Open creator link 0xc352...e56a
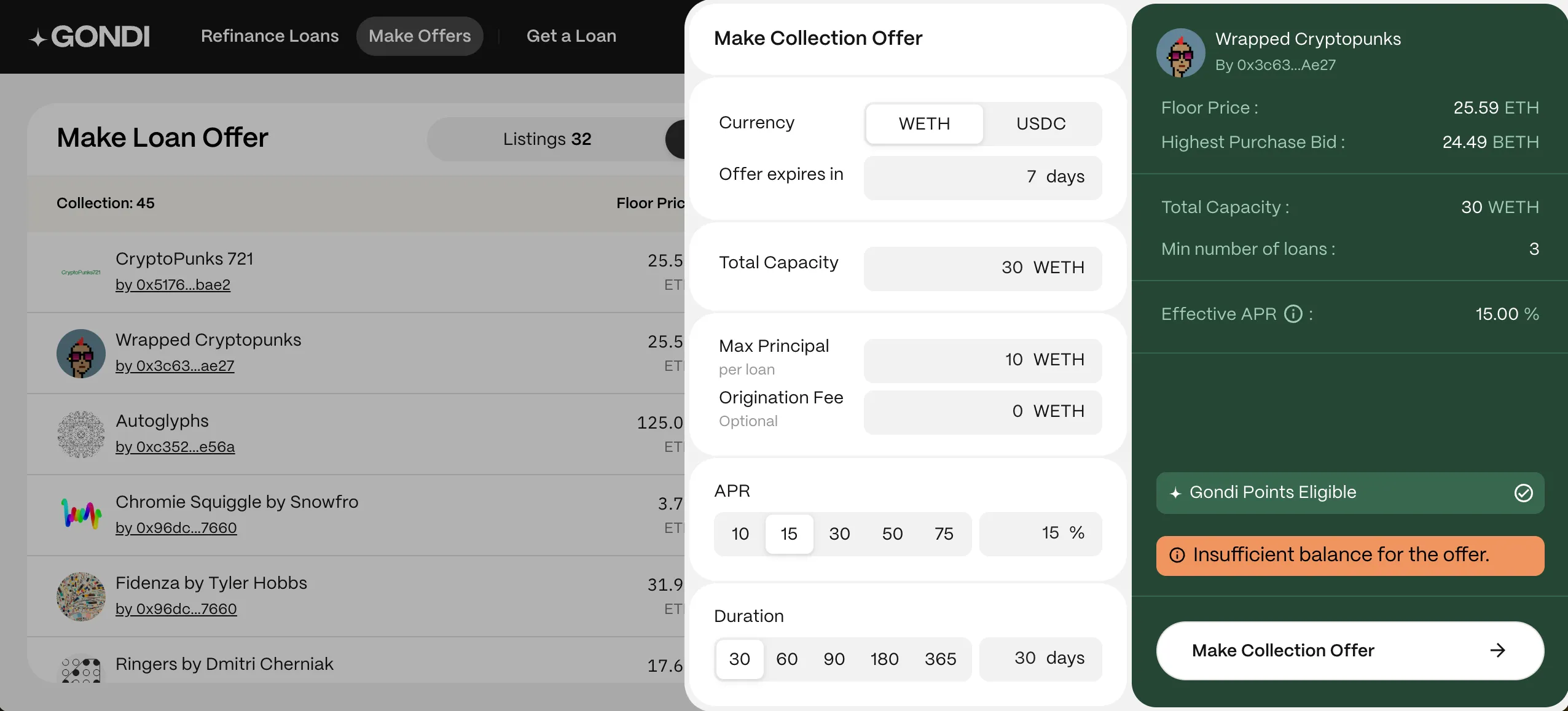 click(175, 447)
